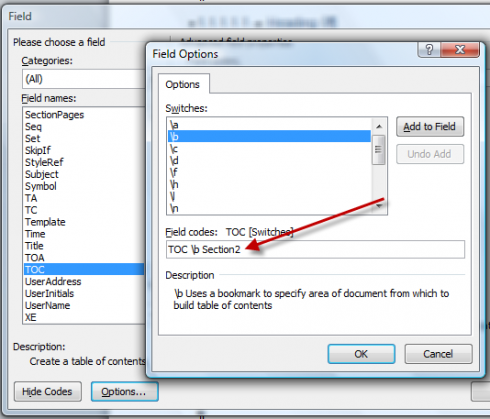This screenshot has height=419, width=490.
Task: Select the \d switch in list
Action: [x=269, y=161]
